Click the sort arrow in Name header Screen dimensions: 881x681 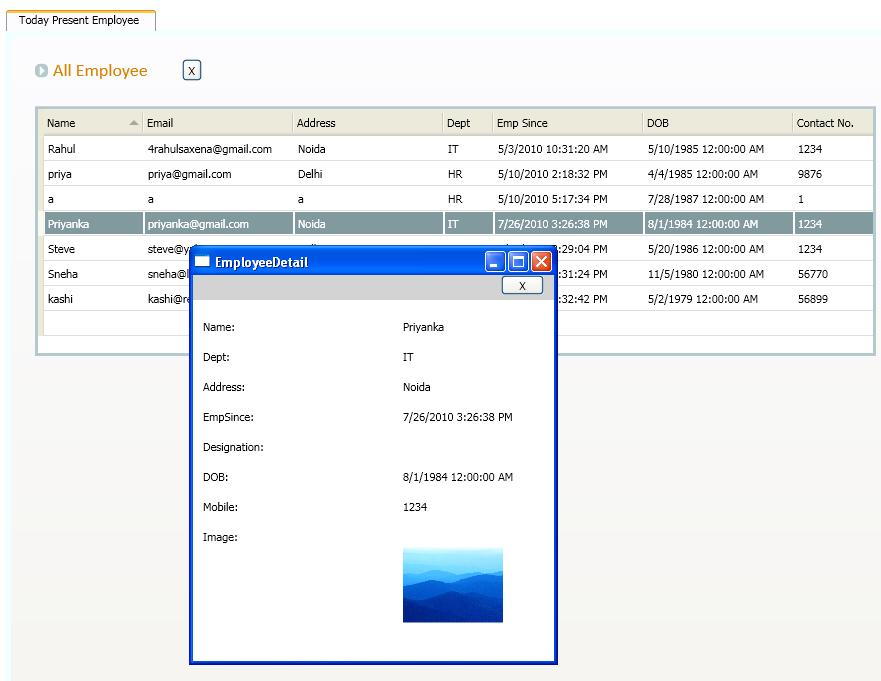(x=133, y=122)
